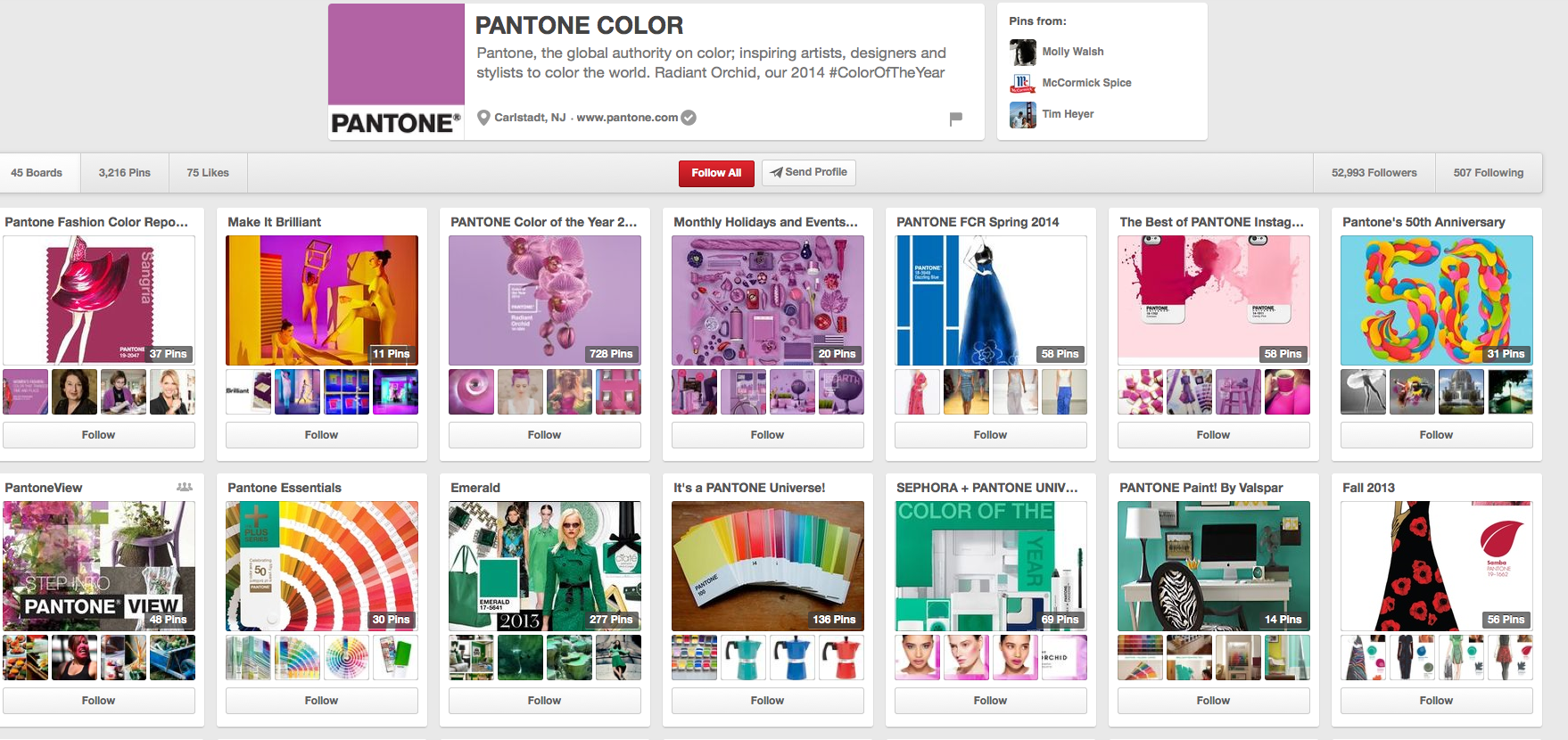Click the paper plane icon in Send Profile
This screenshot has width=1568, height=740.
tap(776, 172)
